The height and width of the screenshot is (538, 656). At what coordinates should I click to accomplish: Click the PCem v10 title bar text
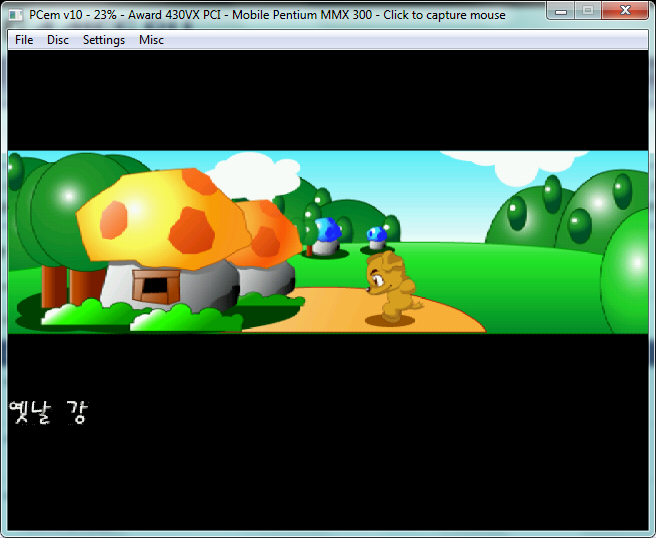click(x=267, y=15)
